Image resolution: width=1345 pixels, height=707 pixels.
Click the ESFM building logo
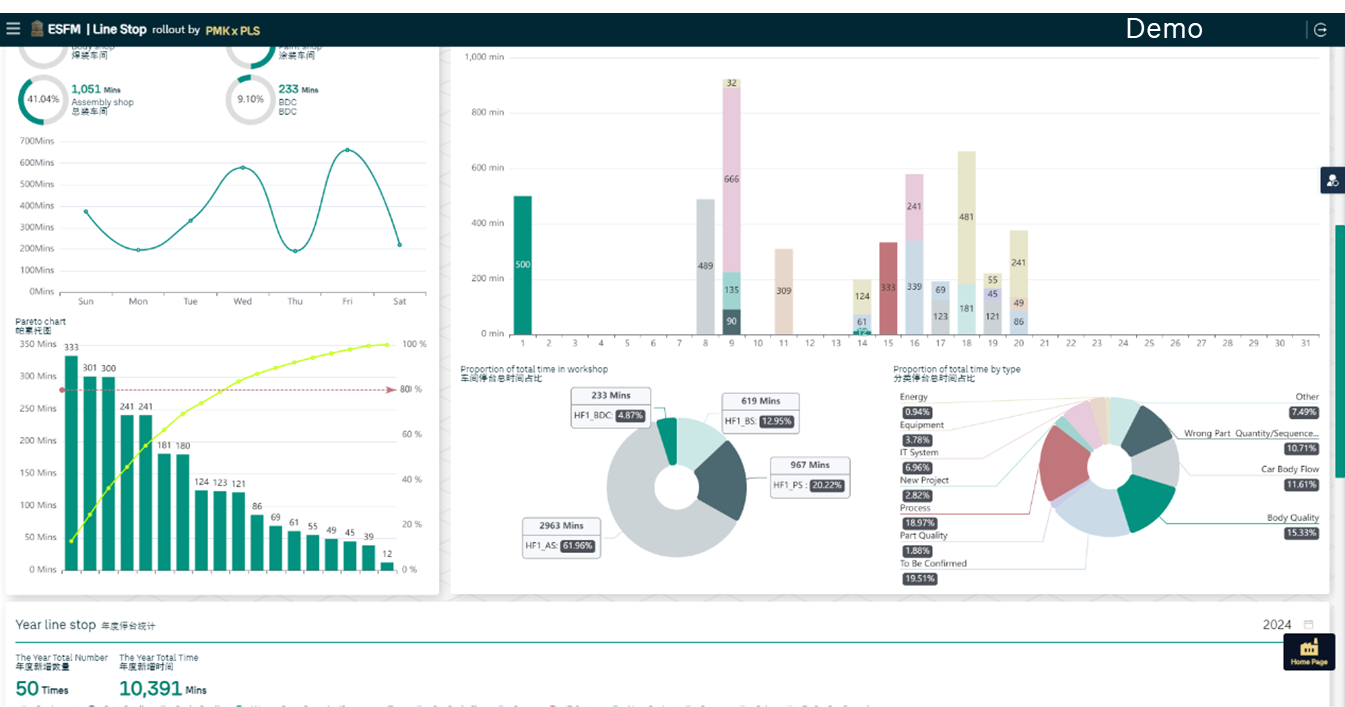pos(37,29)
